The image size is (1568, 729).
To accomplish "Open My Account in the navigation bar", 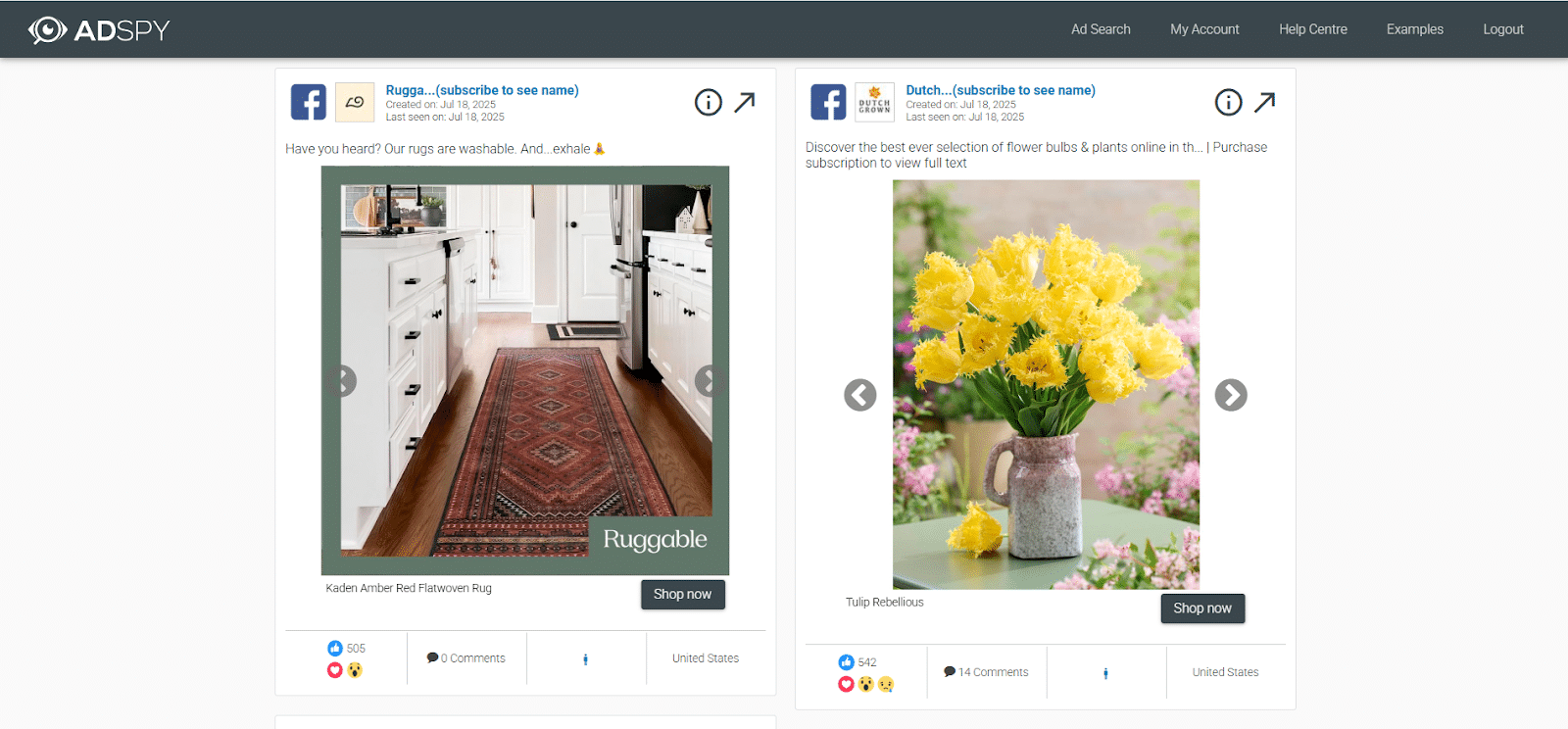I will pyautogui.click(x=1204, y=29).
